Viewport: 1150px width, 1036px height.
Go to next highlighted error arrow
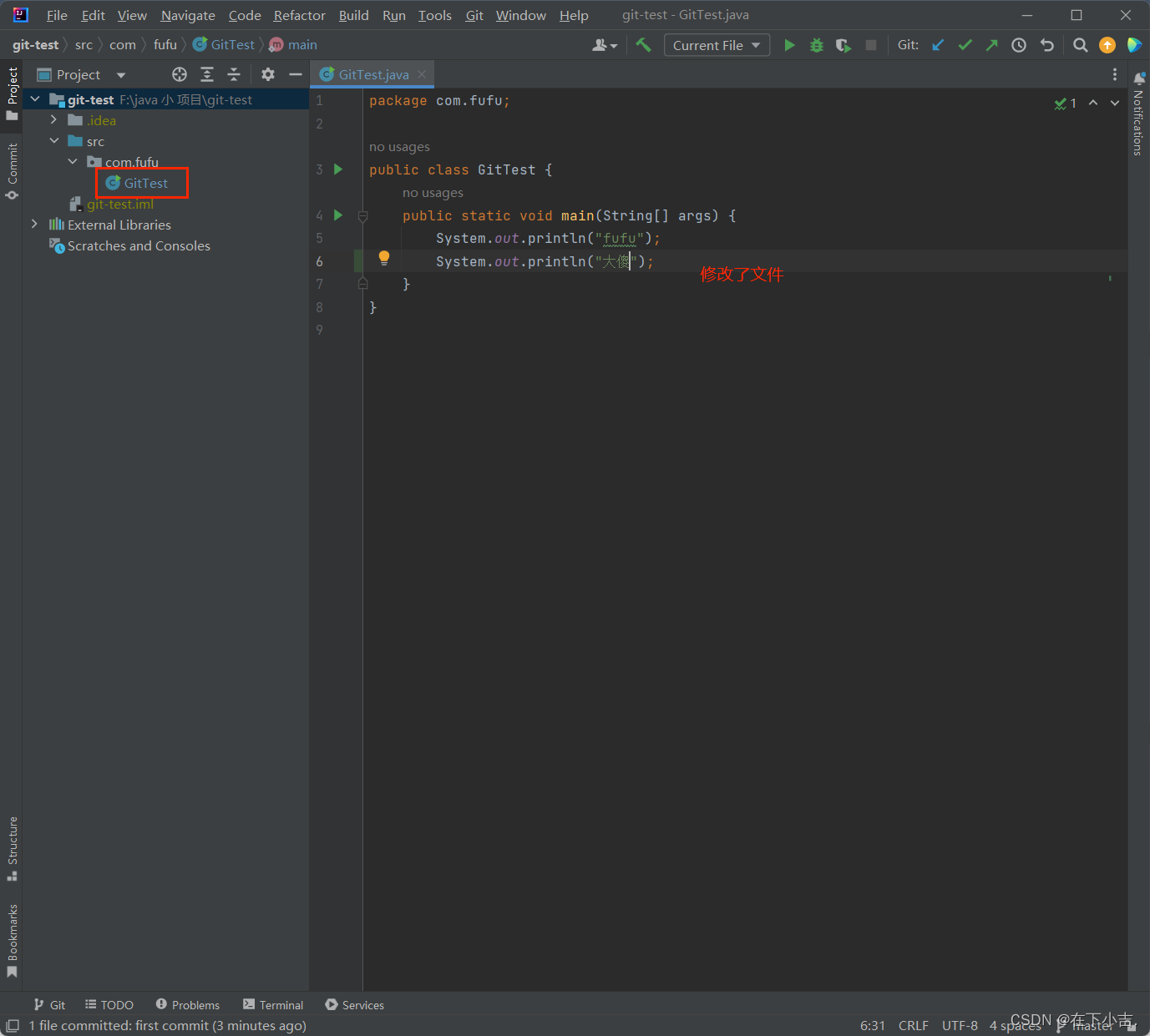coord(1115,103)
